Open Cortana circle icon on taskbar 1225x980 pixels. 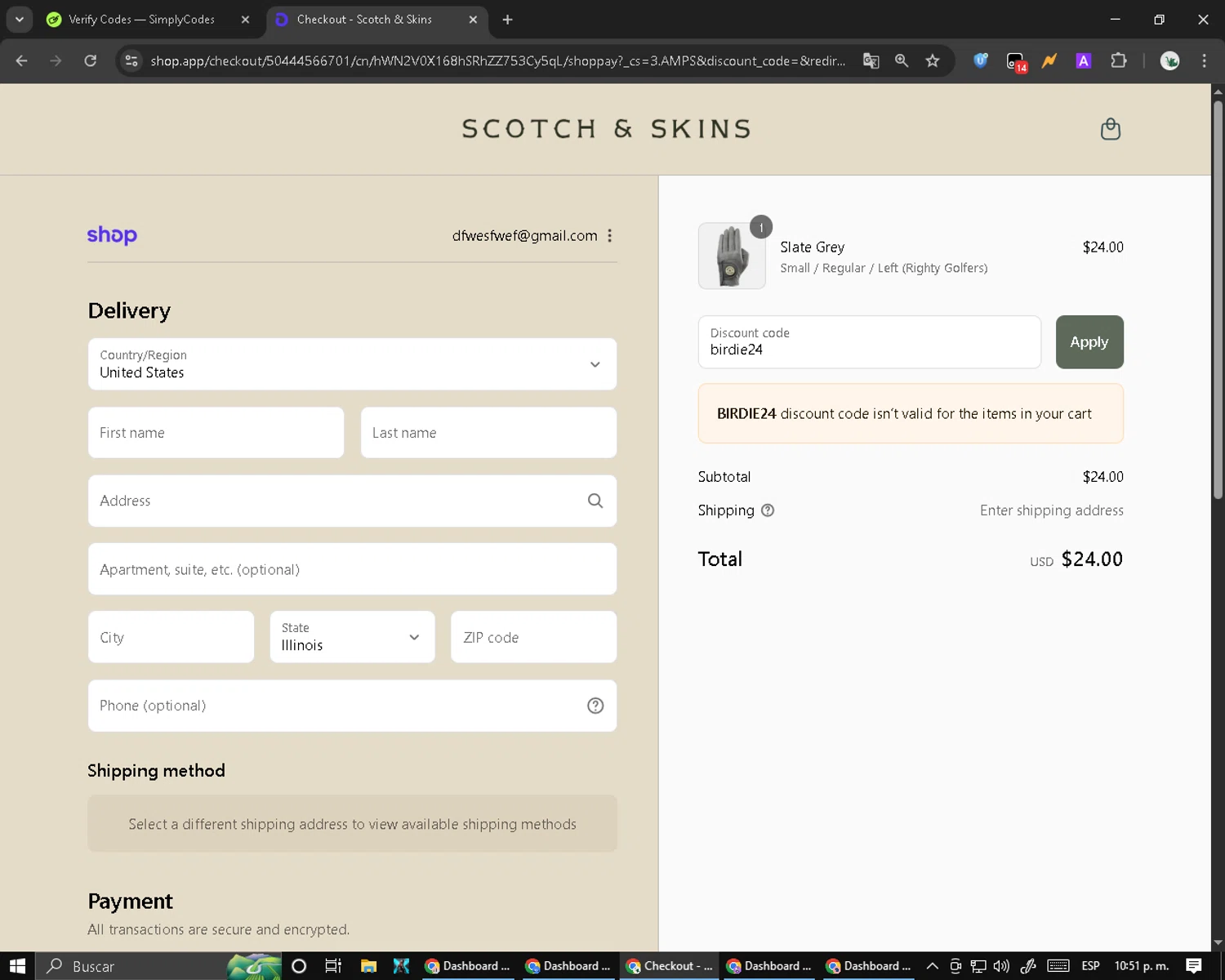tap(299, 966)
